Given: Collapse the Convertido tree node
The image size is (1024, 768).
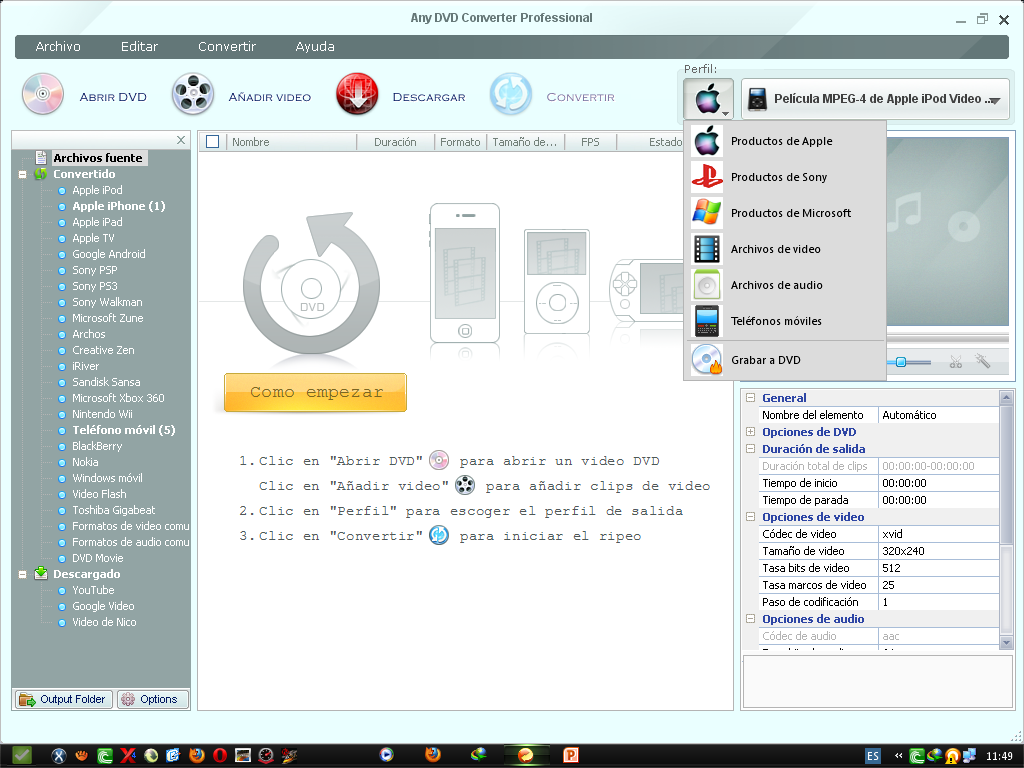Looking at the screenshot, I should (x=23, y=174).
